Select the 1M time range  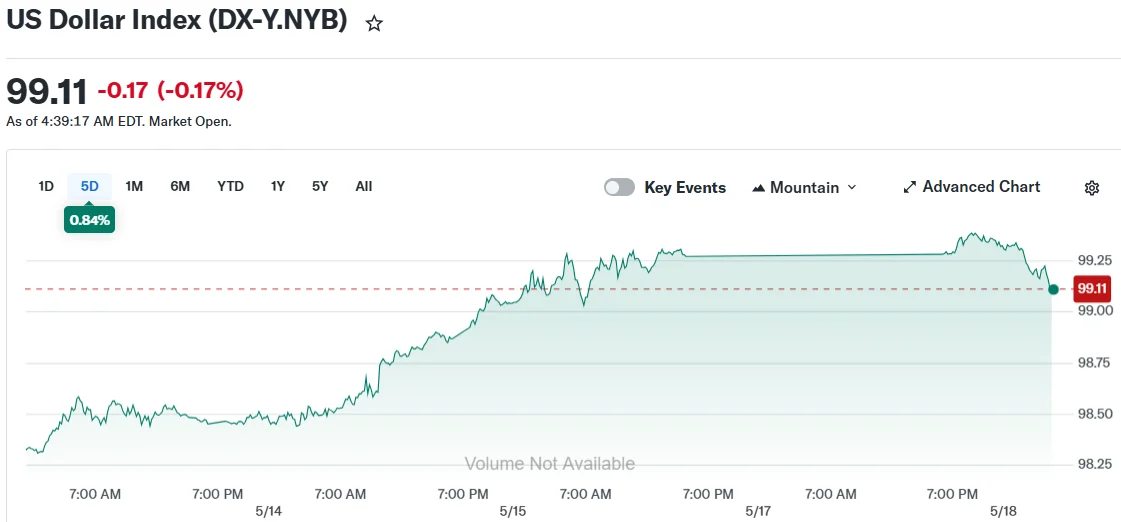134,187
